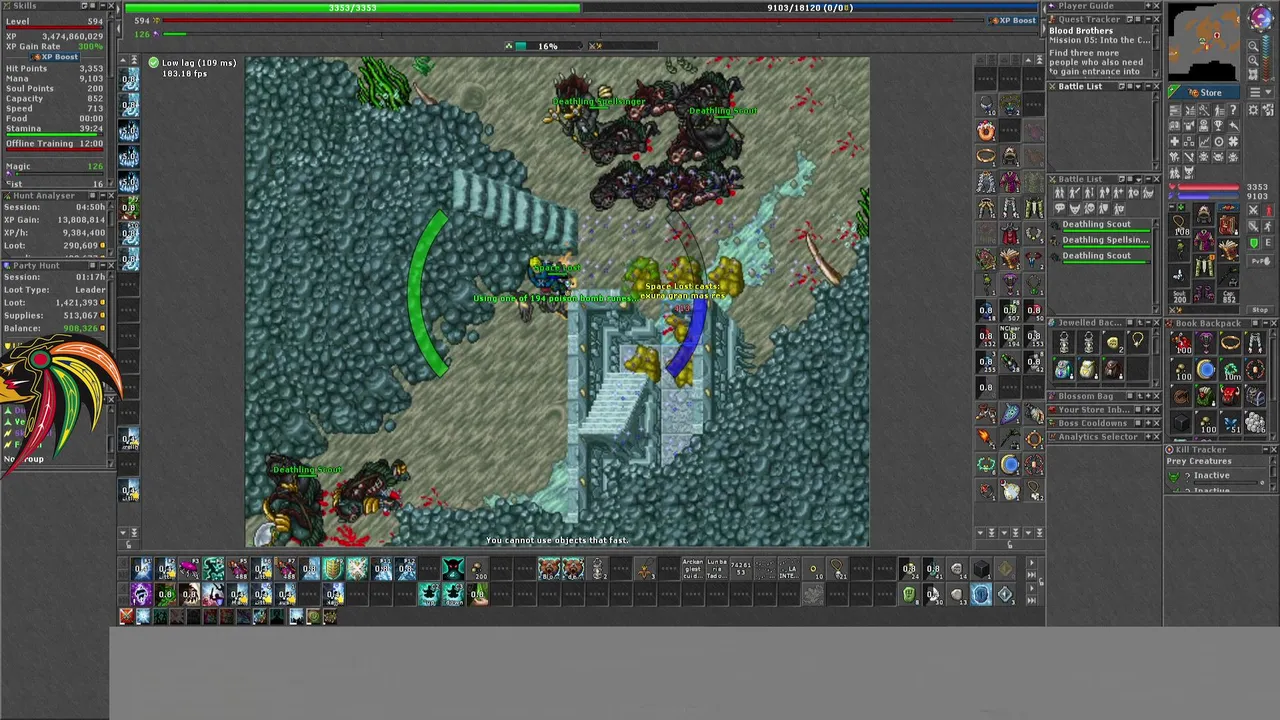
Task: Click the flaming torch item on the right action bar
Action: 986,439
